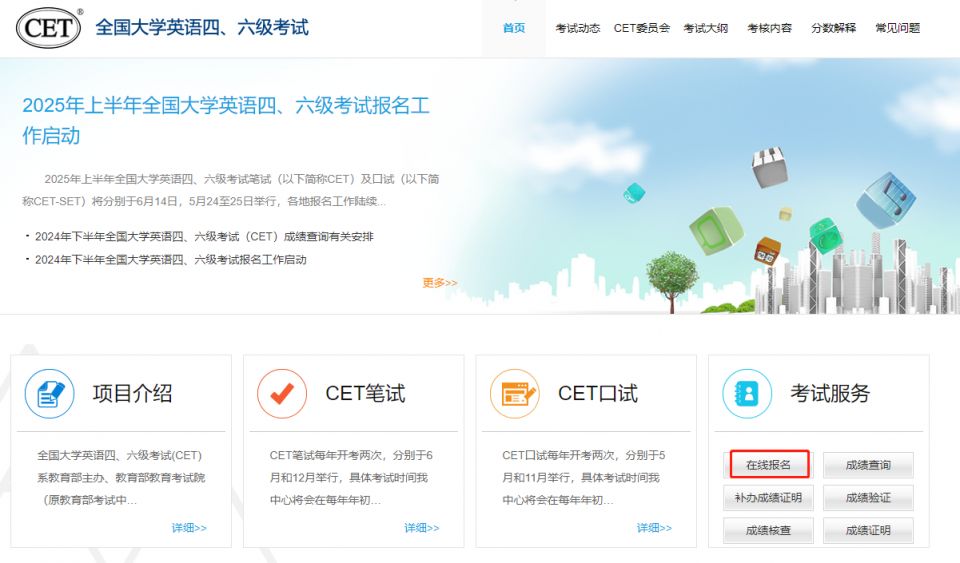This screenshot has height=563, width=960.
Task: Click the 在线报名 button
Action: [768, 465]
